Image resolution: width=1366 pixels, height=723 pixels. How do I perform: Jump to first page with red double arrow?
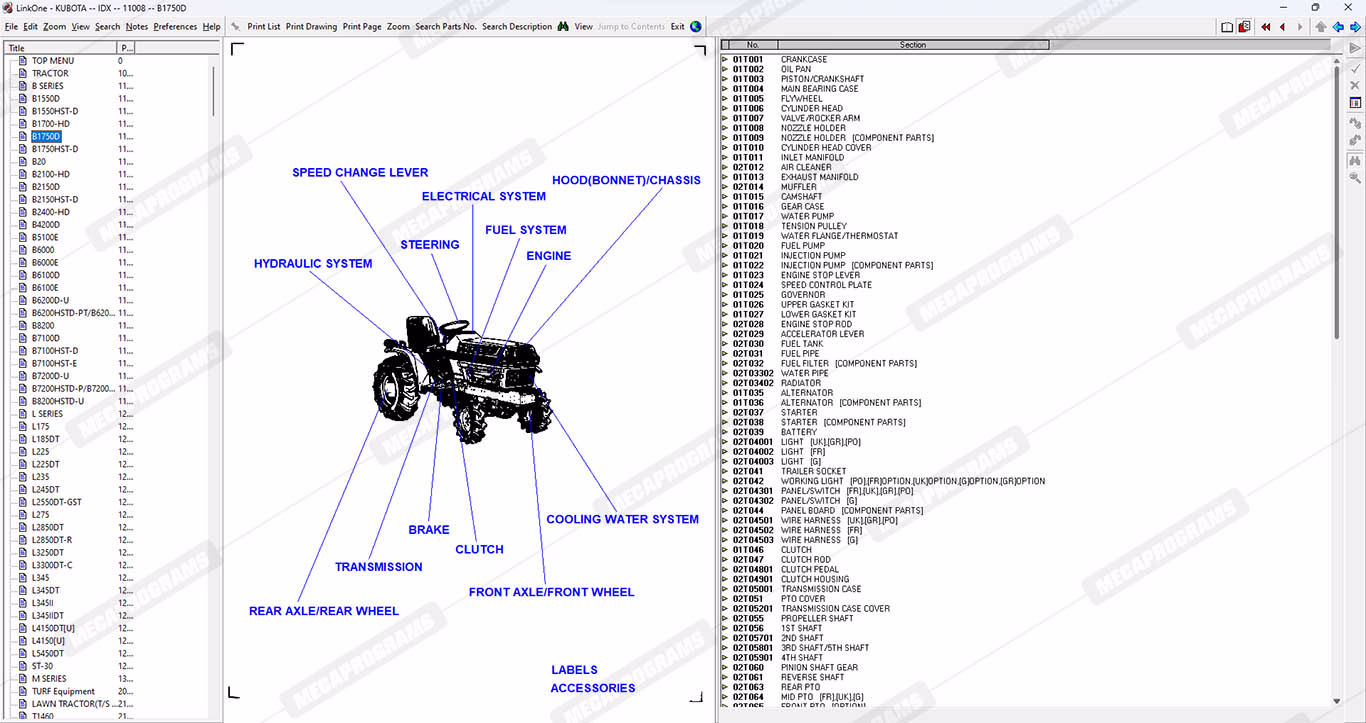(x=1266, y=27)
